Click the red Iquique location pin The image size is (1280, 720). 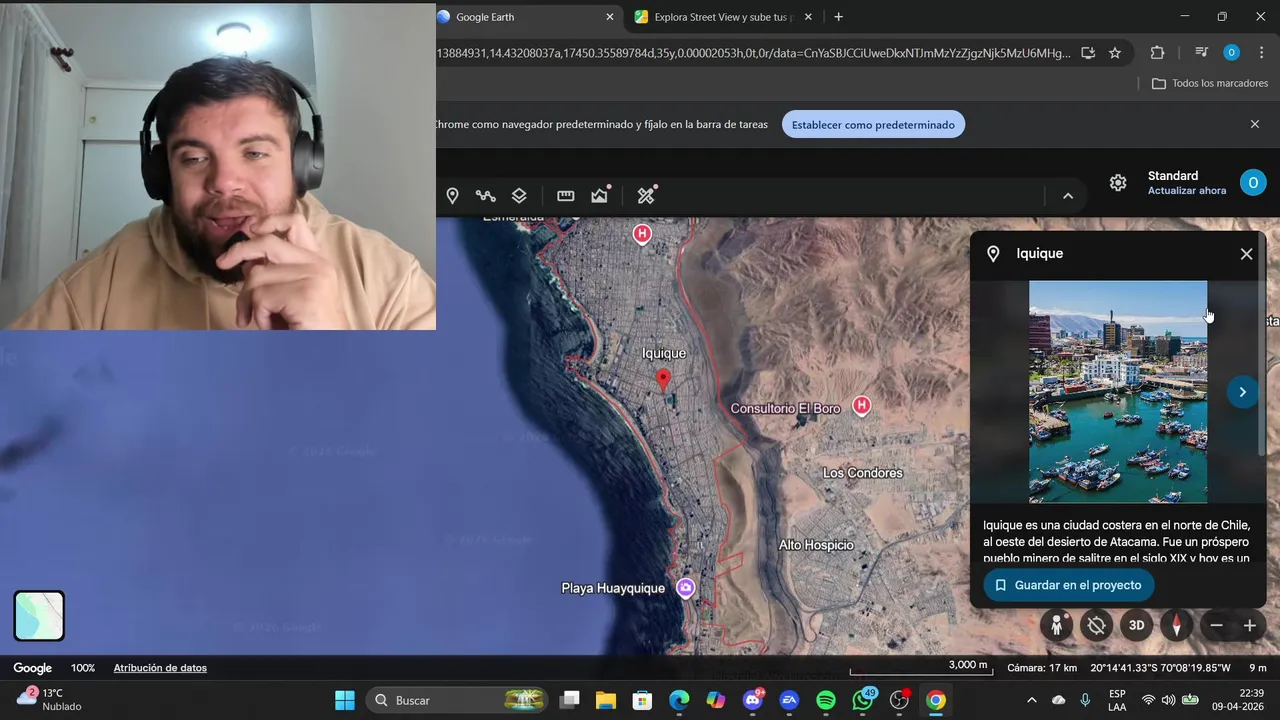(x=662, y=380)
